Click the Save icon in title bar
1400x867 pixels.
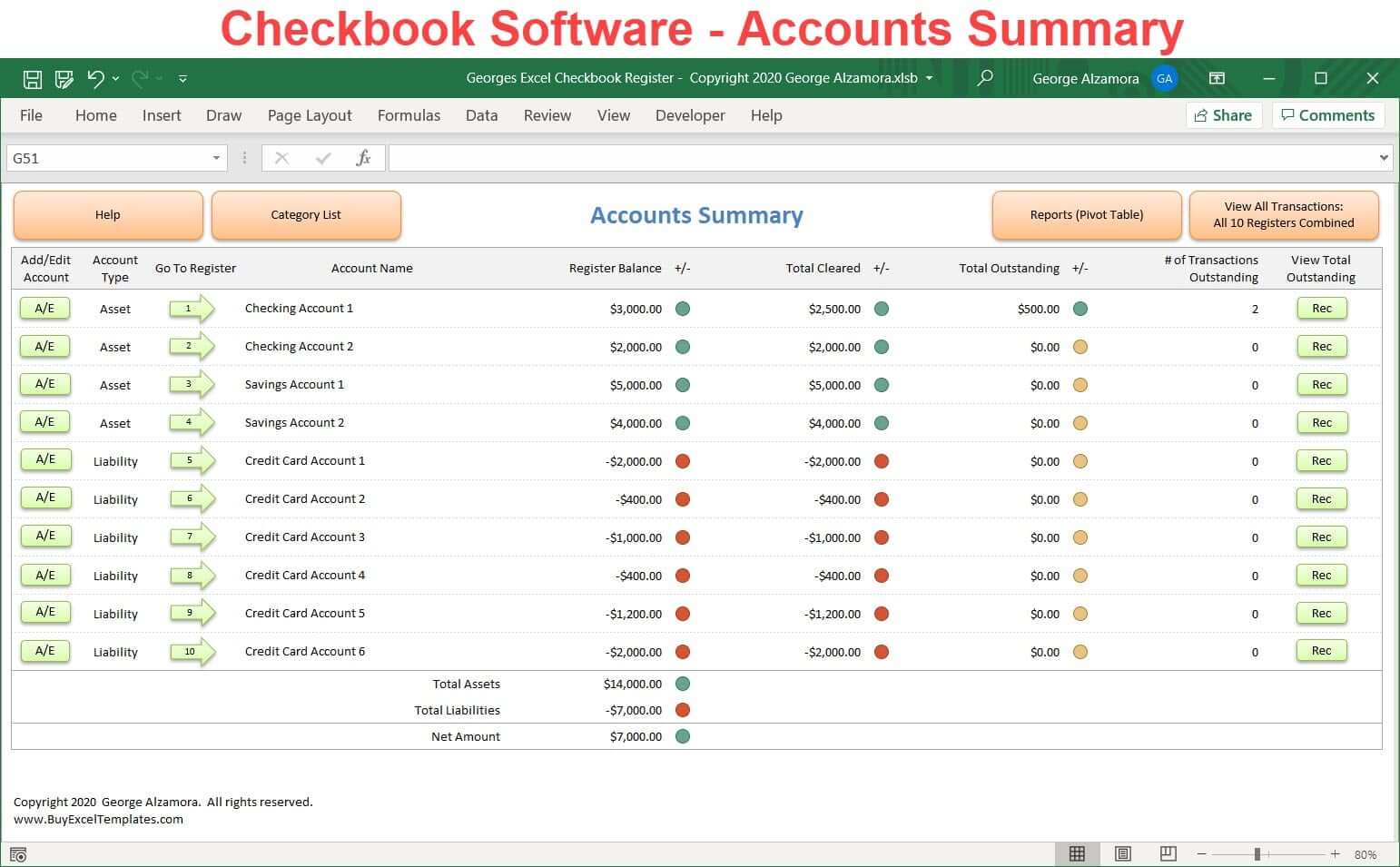click(32, 79)
